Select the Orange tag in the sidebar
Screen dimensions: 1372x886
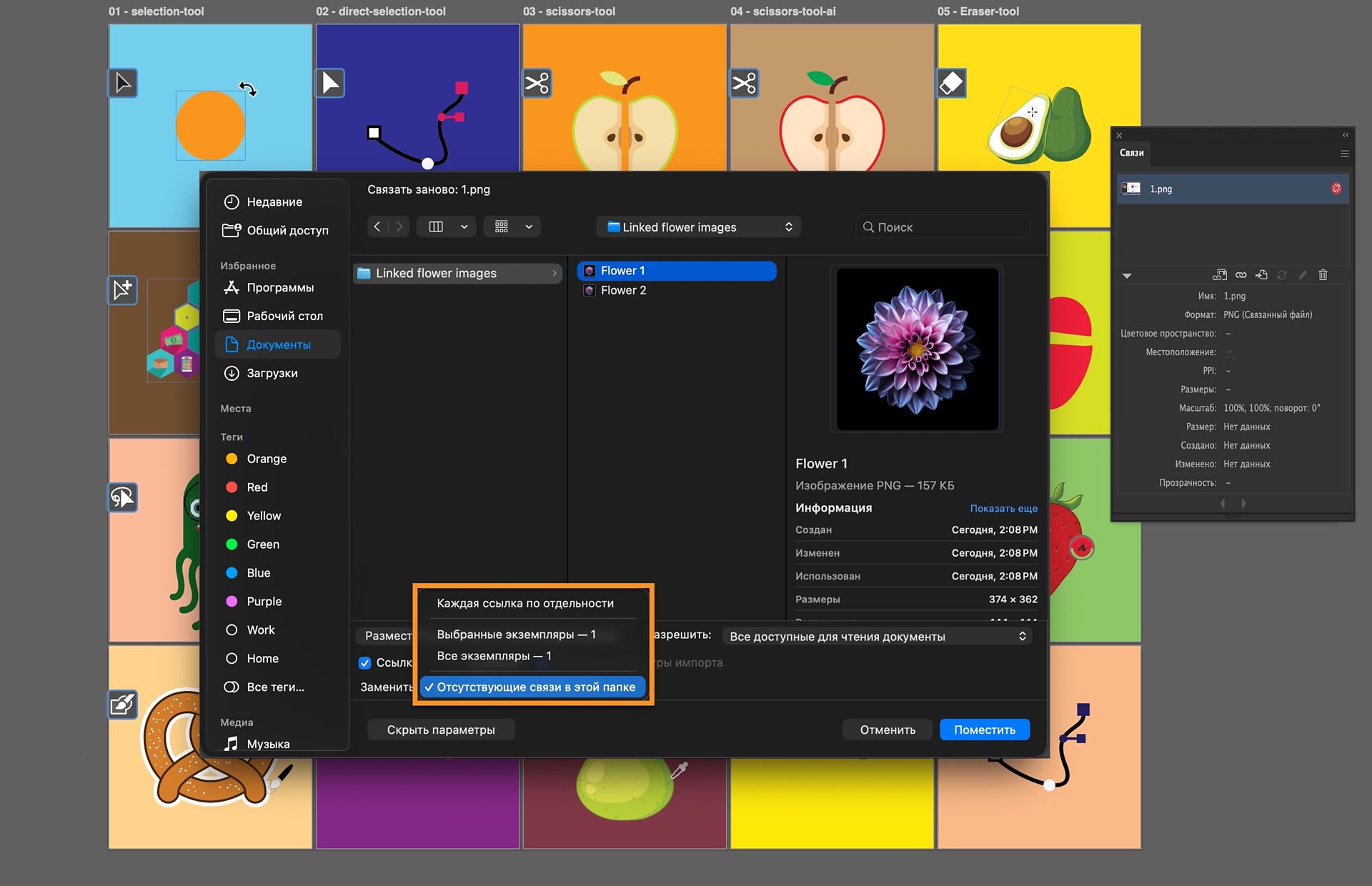[256, 459]
